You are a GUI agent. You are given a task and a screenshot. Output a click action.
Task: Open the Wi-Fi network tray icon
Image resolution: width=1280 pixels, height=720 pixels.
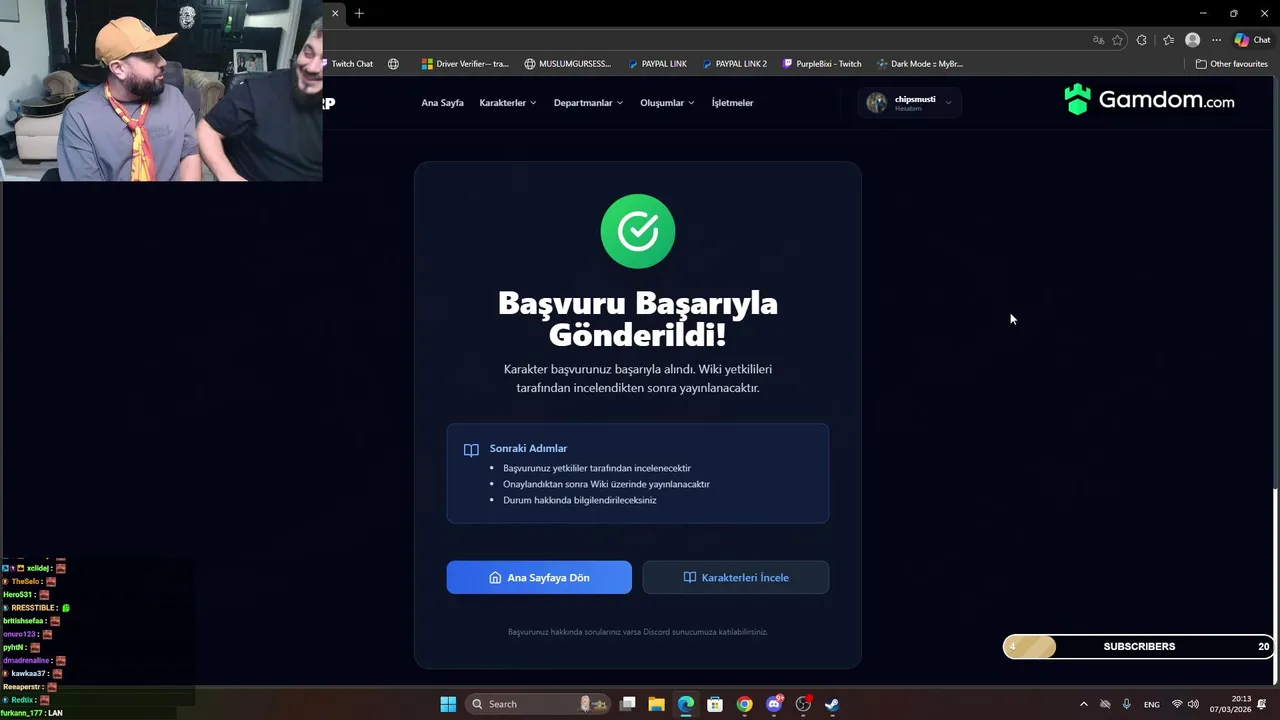pyautogui.click(x=1177, y=704)
